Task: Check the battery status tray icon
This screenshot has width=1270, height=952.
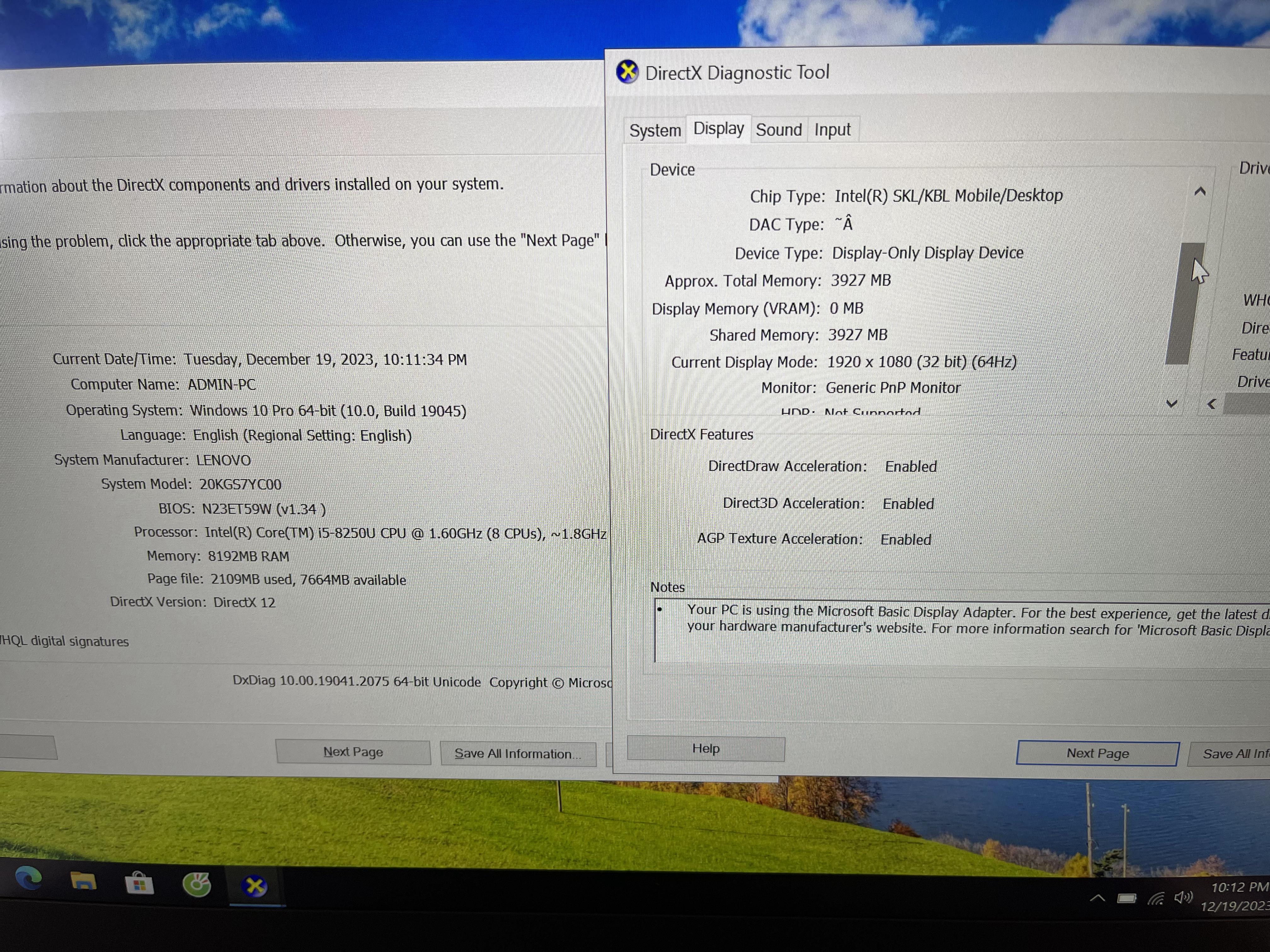Action: [x=1126, y=898]
